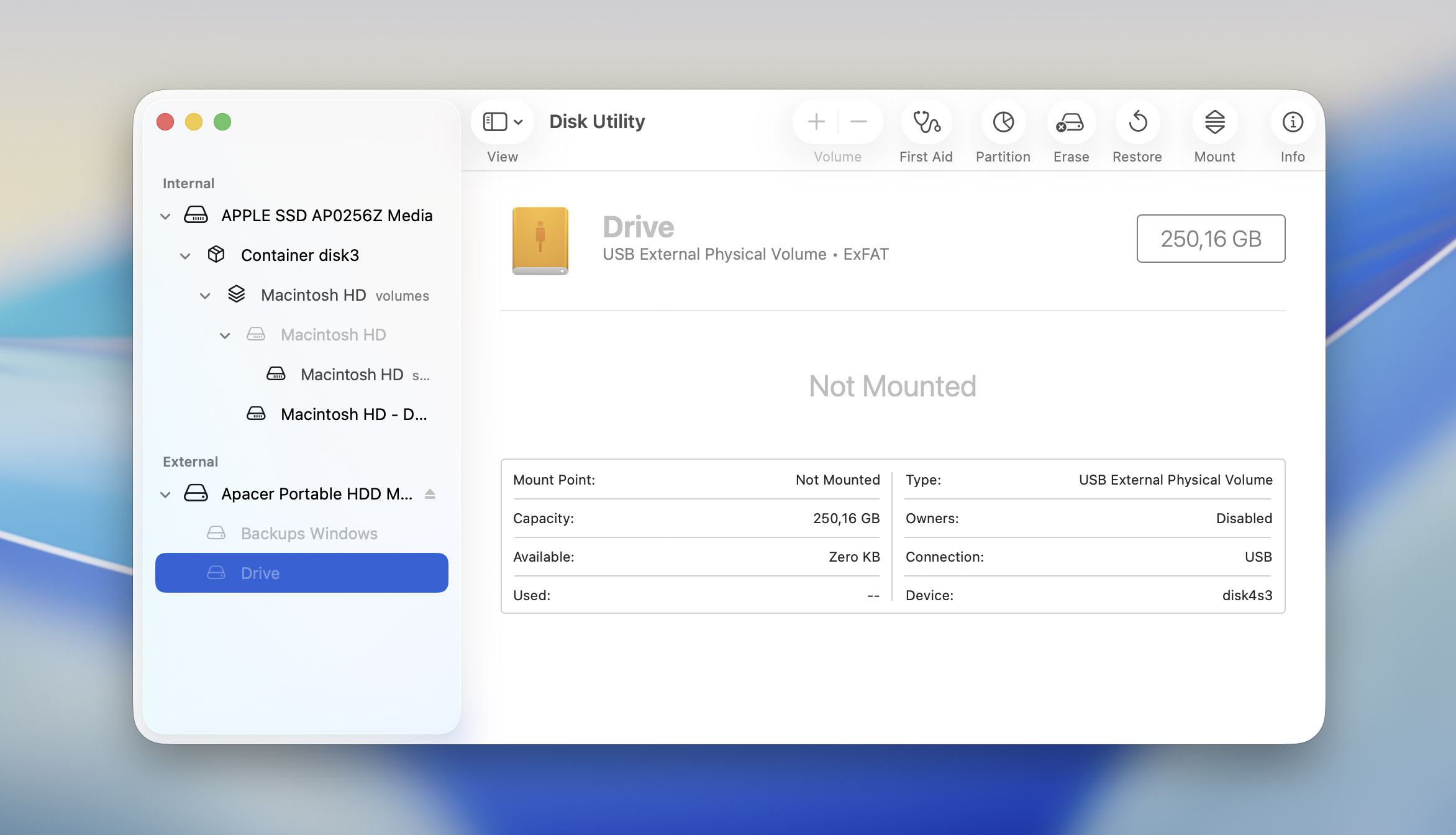Click the External section header

pyautogui.click(x=190, y=462)
